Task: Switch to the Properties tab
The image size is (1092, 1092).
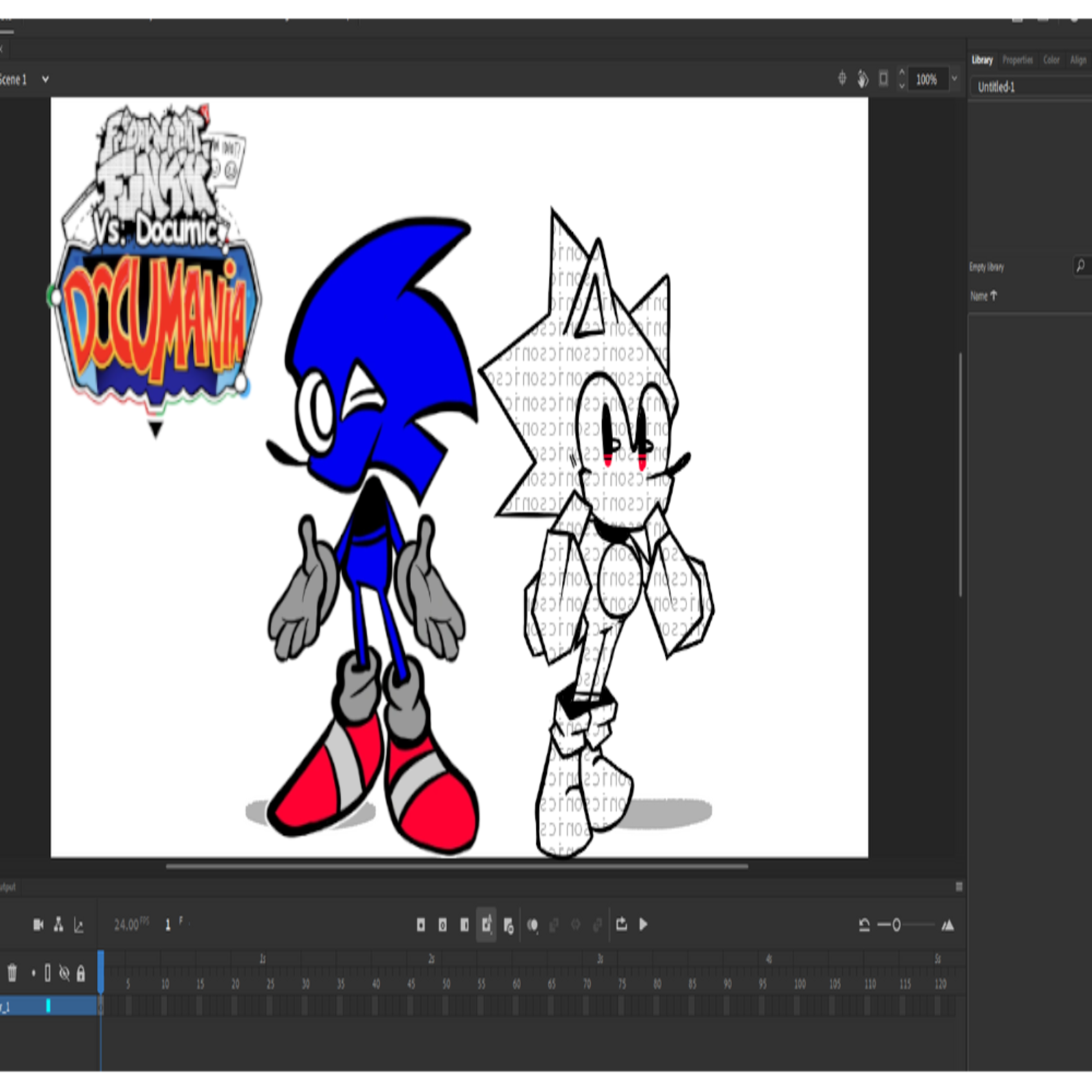Action: [1017, 60]
